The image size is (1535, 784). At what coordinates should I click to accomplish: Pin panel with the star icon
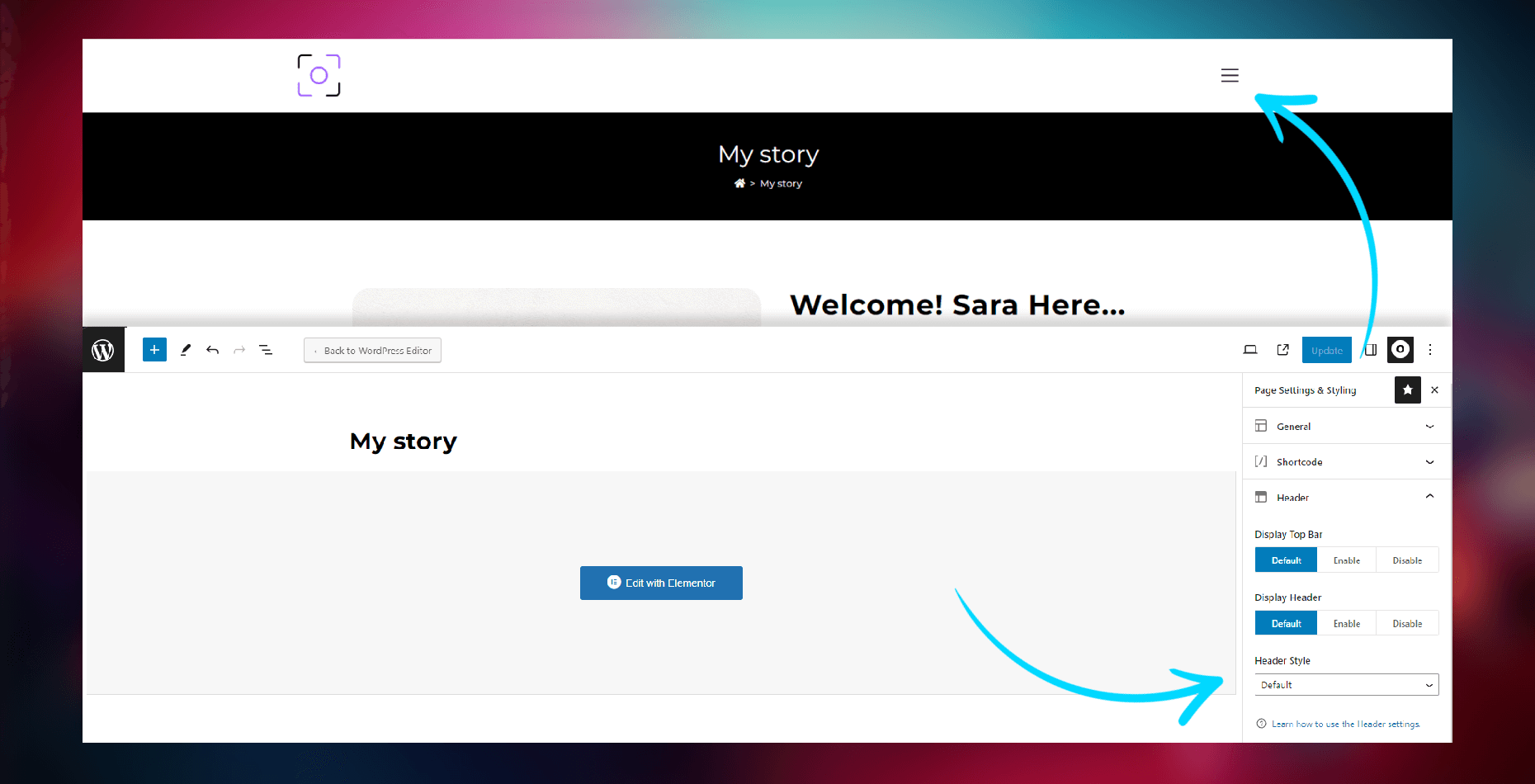click(x=1408, y=390)
